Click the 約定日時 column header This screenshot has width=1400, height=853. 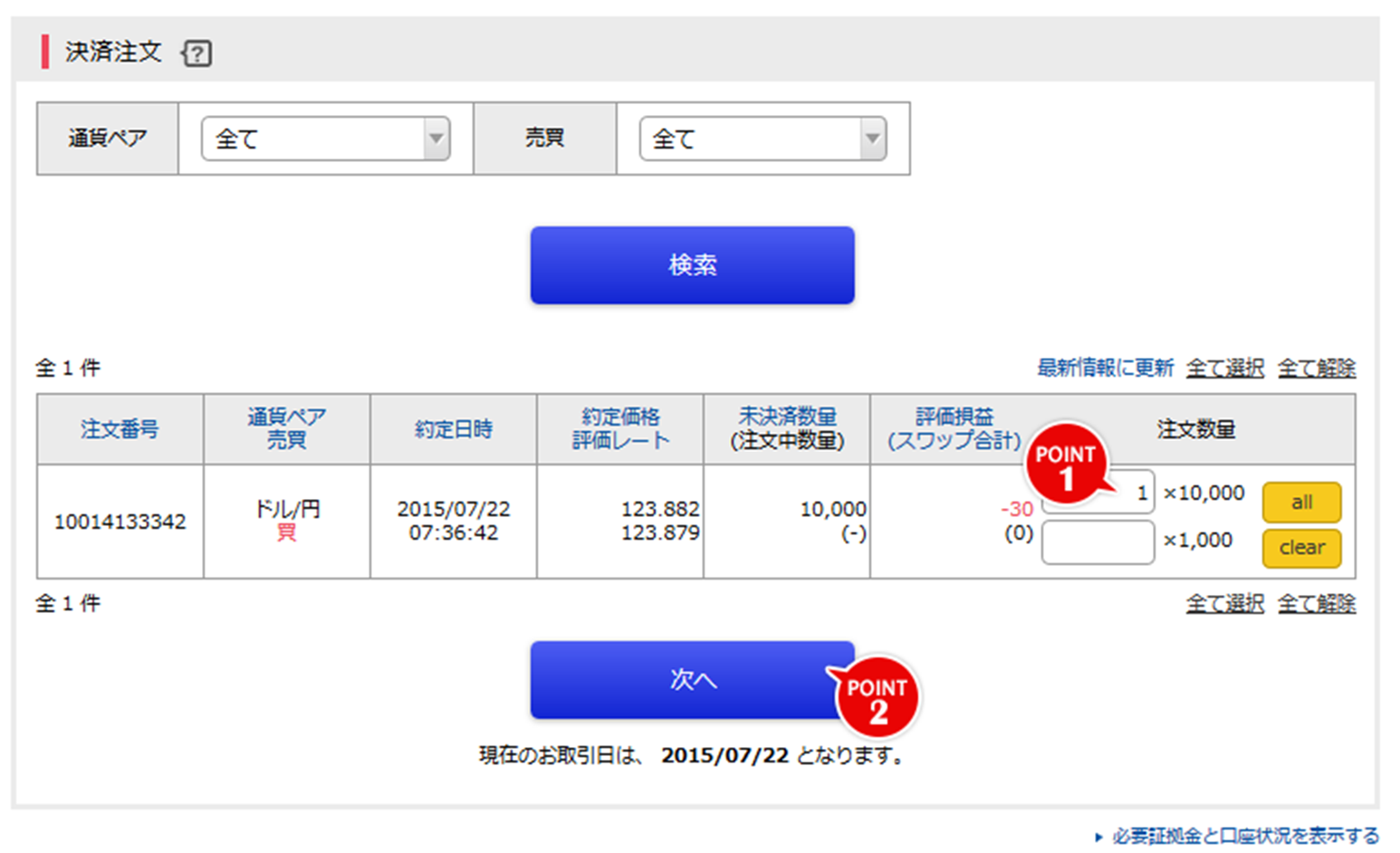point(453,430)
